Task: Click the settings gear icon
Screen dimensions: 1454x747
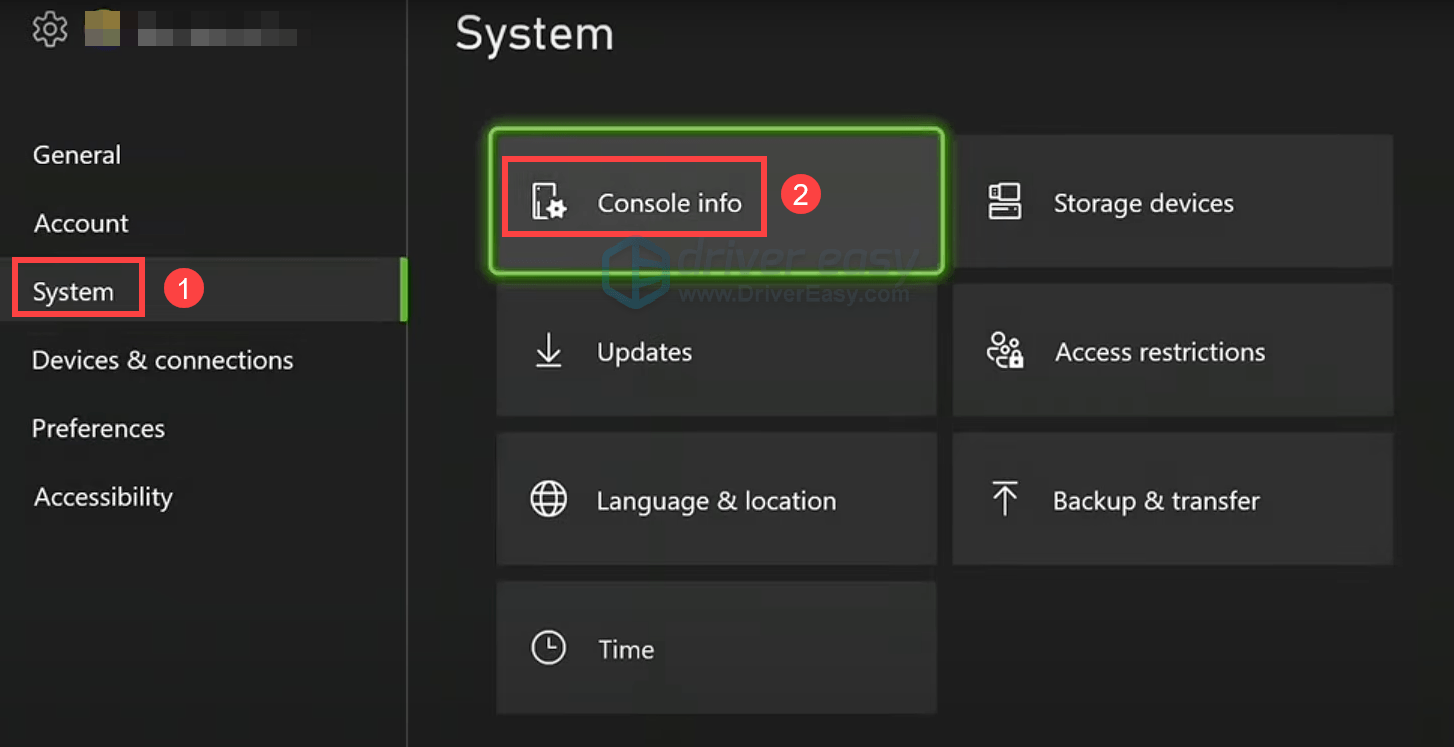Action: [50, 30]
